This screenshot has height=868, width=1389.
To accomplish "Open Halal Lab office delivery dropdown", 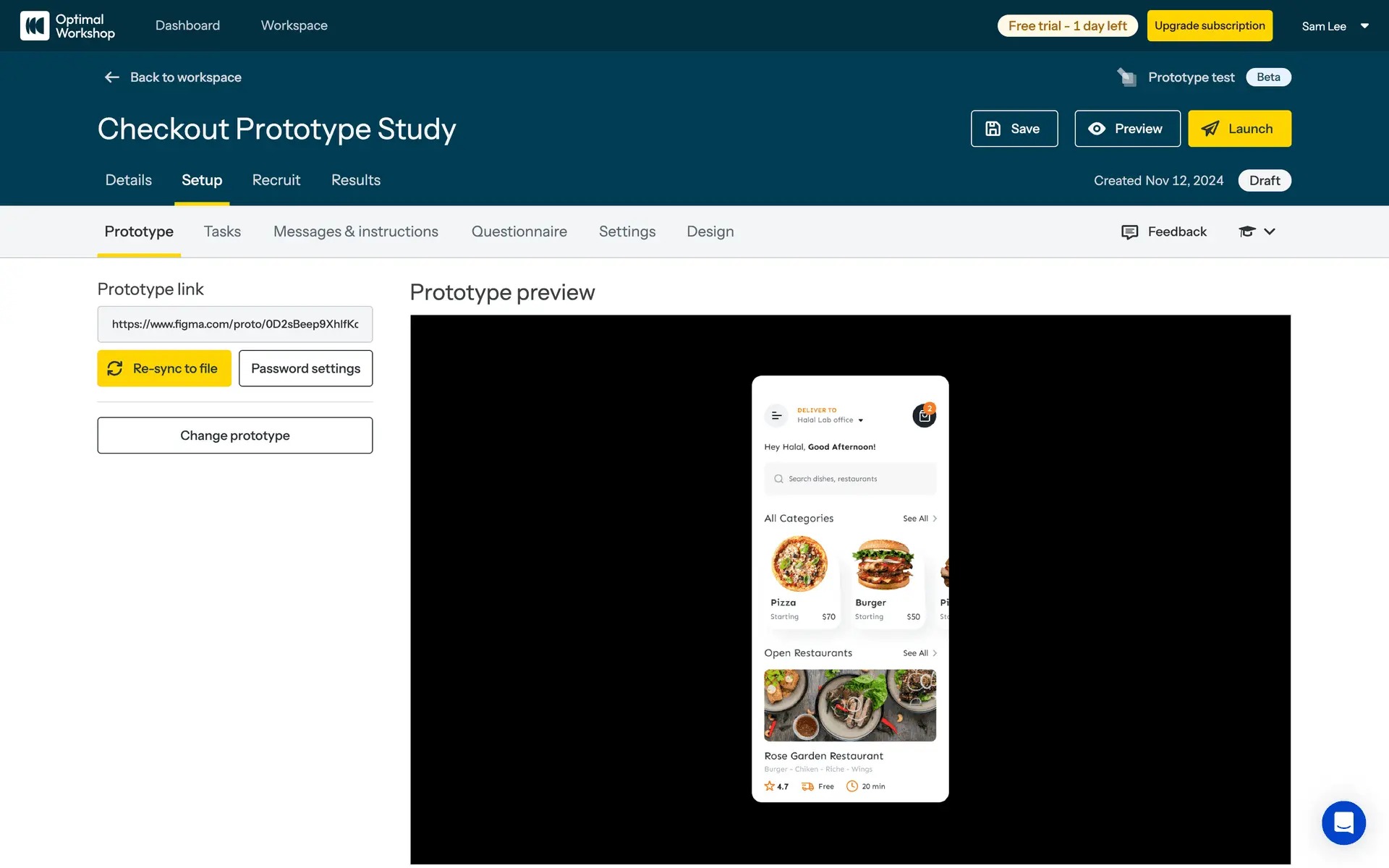I will (860, 420).
